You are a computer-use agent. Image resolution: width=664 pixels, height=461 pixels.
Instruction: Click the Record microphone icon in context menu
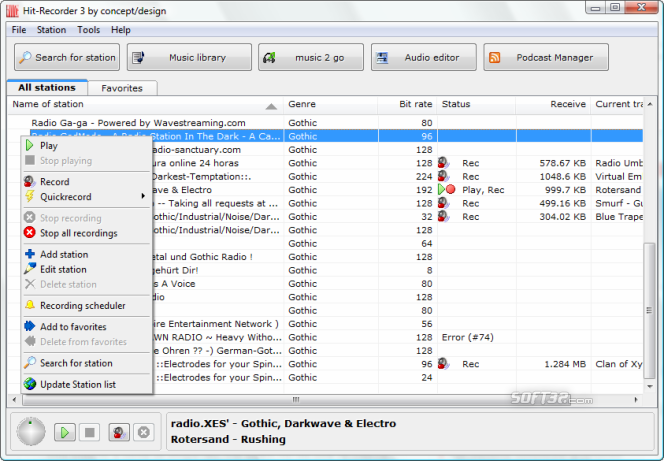[x=30, y=182]
